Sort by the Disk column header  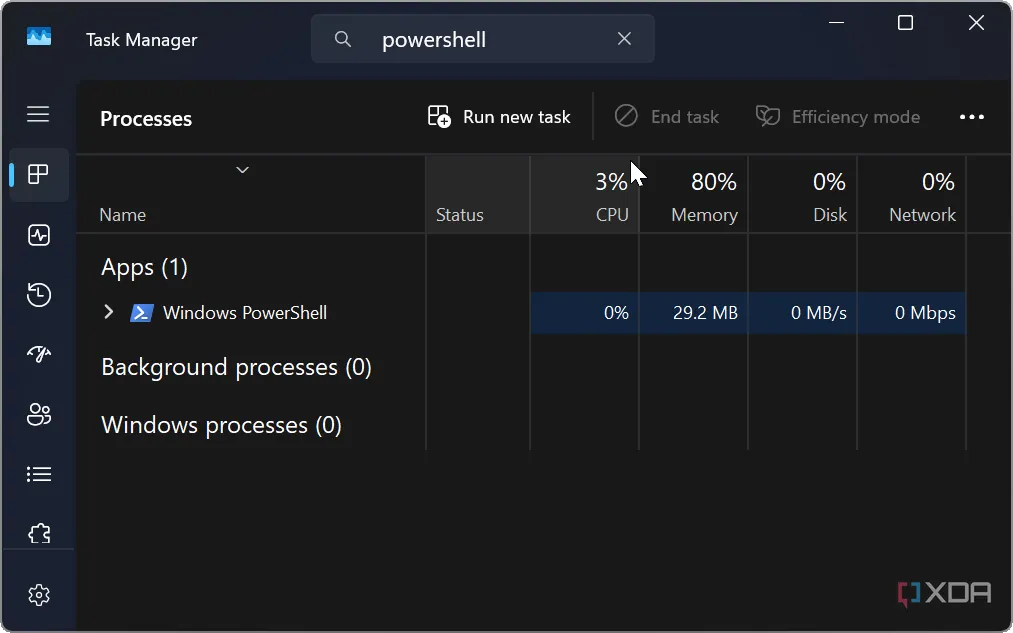pyautogui.click(x=802, y=194)
